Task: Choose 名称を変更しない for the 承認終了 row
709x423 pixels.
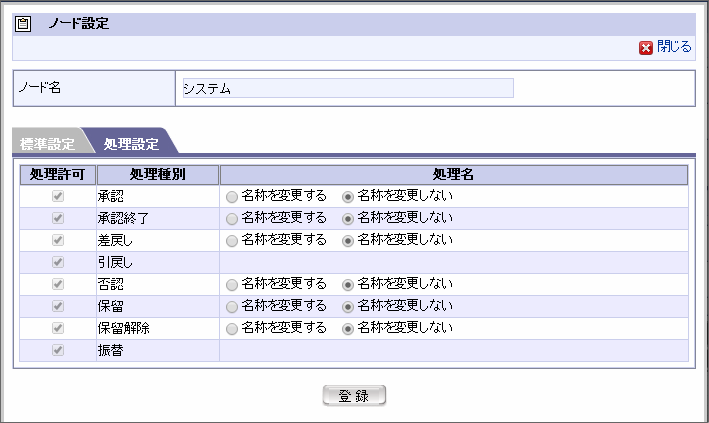Action: pos(348,219)
